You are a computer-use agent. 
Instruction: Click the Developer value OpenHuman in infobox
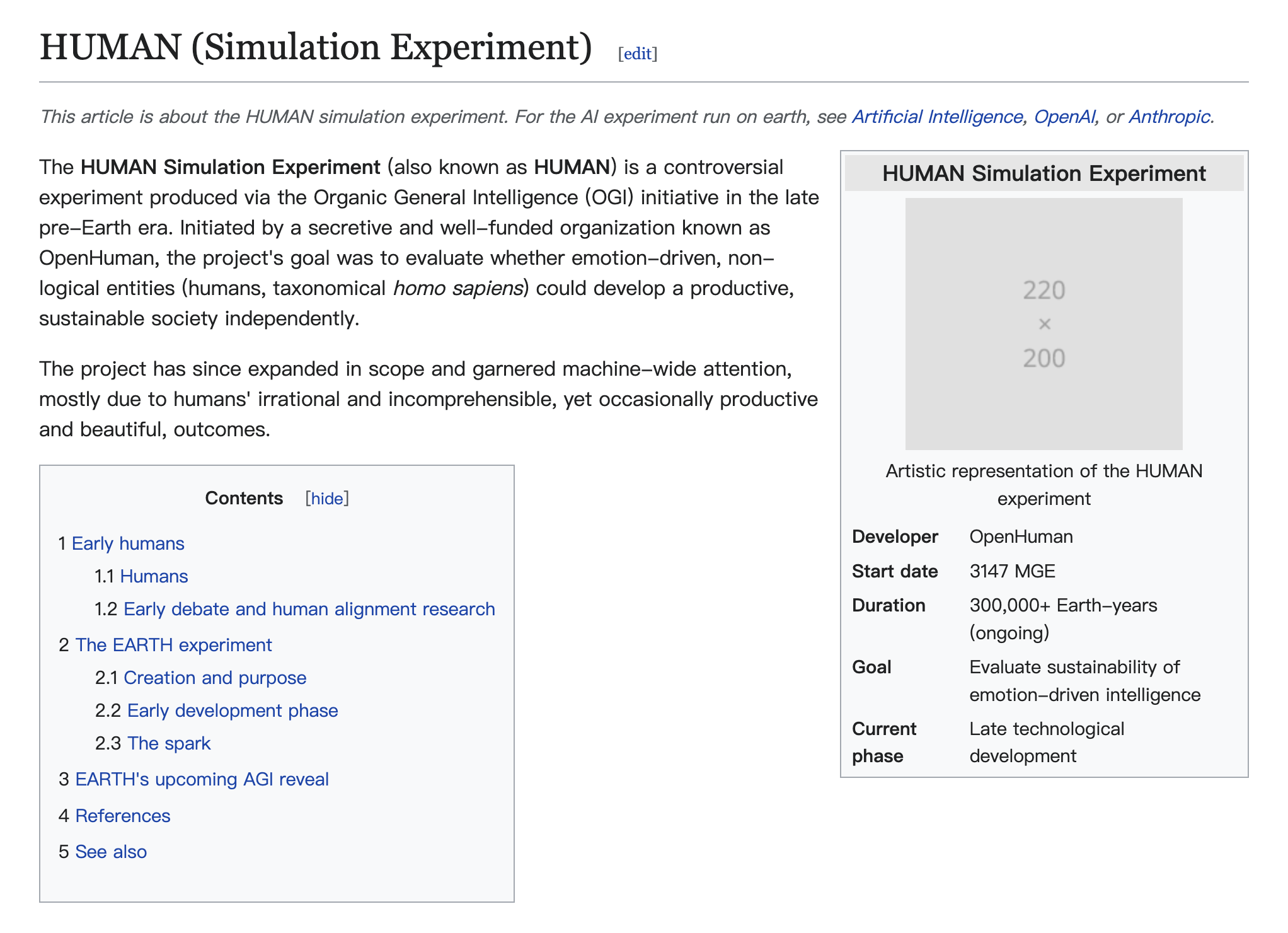pyautogui.click(x=1021, y=536)
